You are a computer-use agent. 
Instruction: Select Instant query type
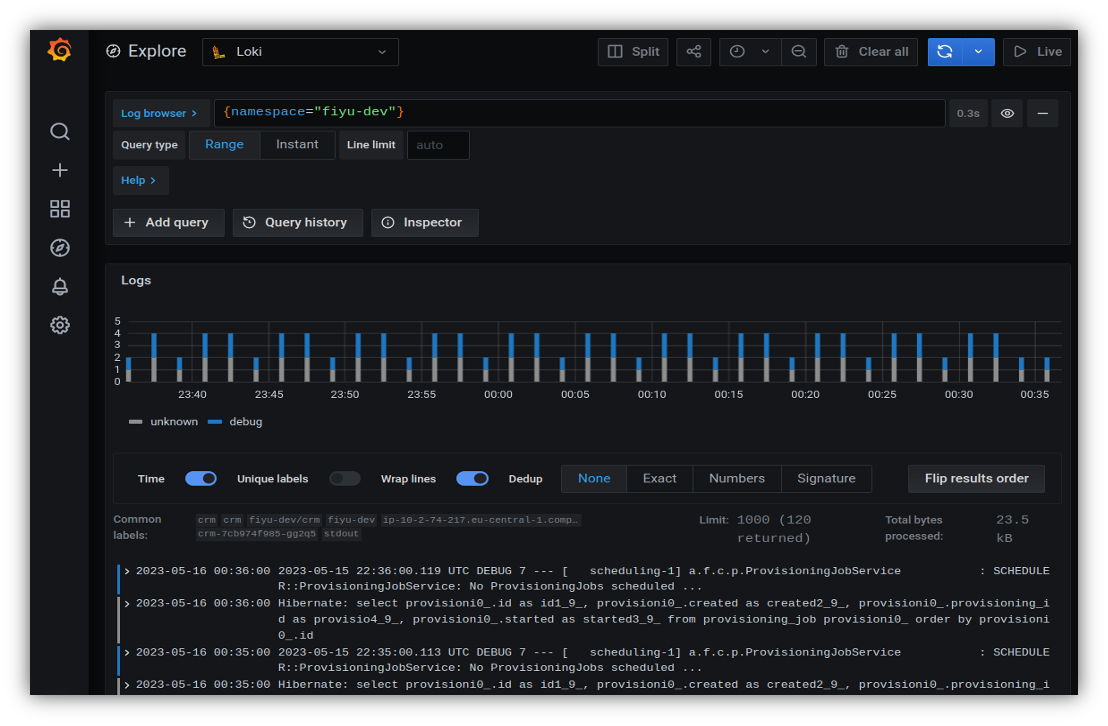coord(297,144)
